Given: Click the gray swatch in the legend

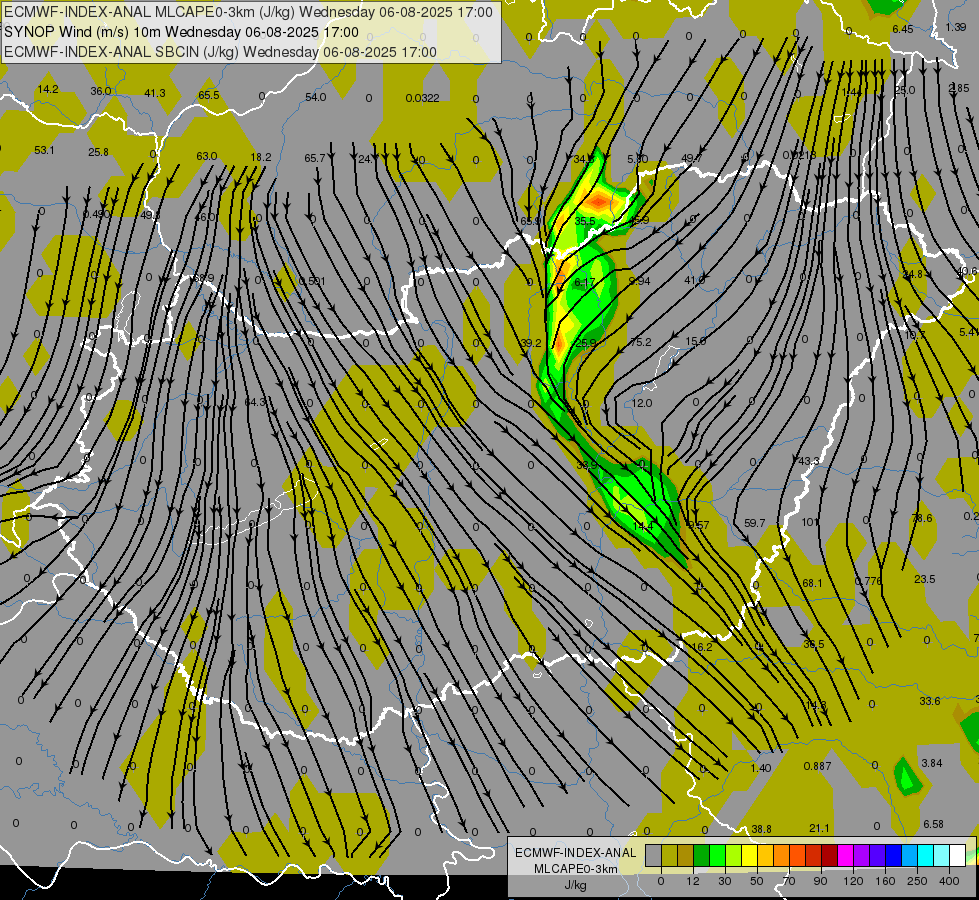Looking at the screenshot, I should [x=654, y=855].
